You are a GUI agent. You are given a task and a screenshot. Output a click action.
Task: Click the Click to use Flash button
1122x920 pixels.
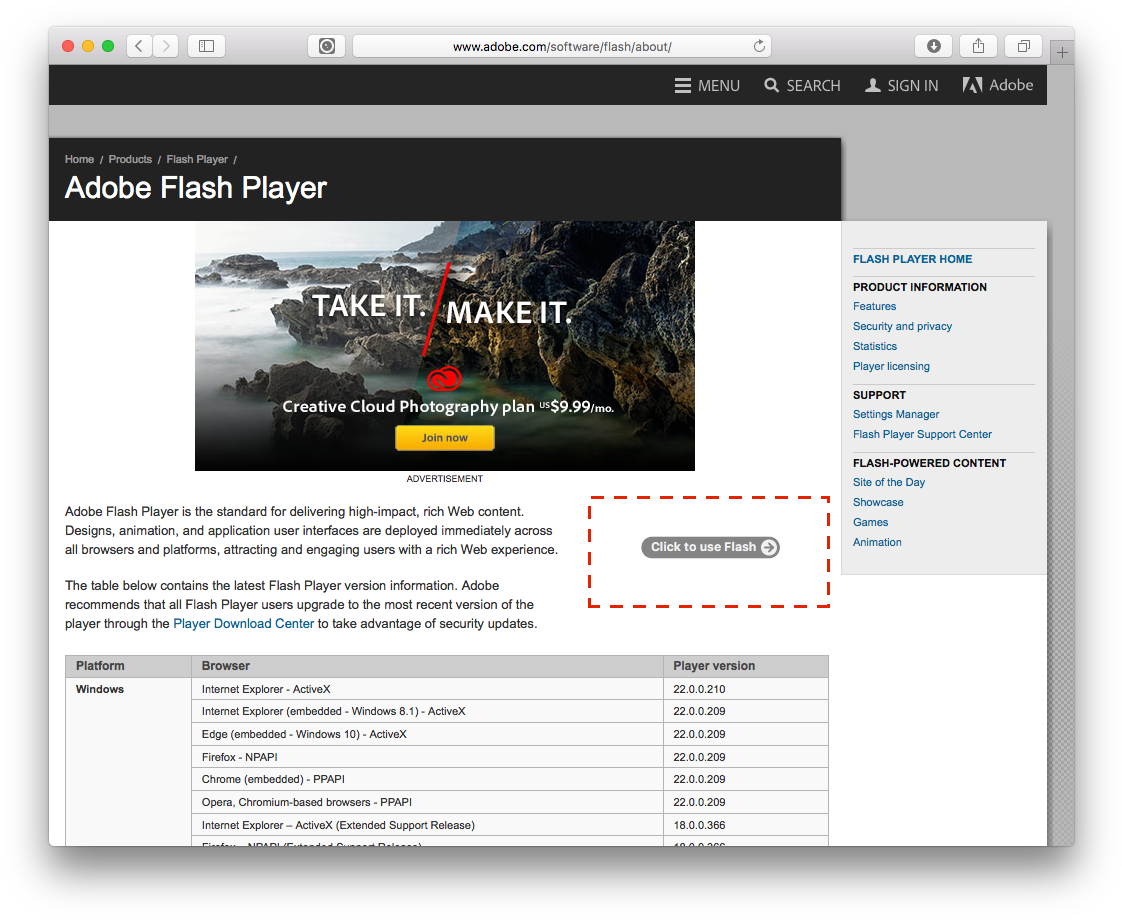click(710, 547)
